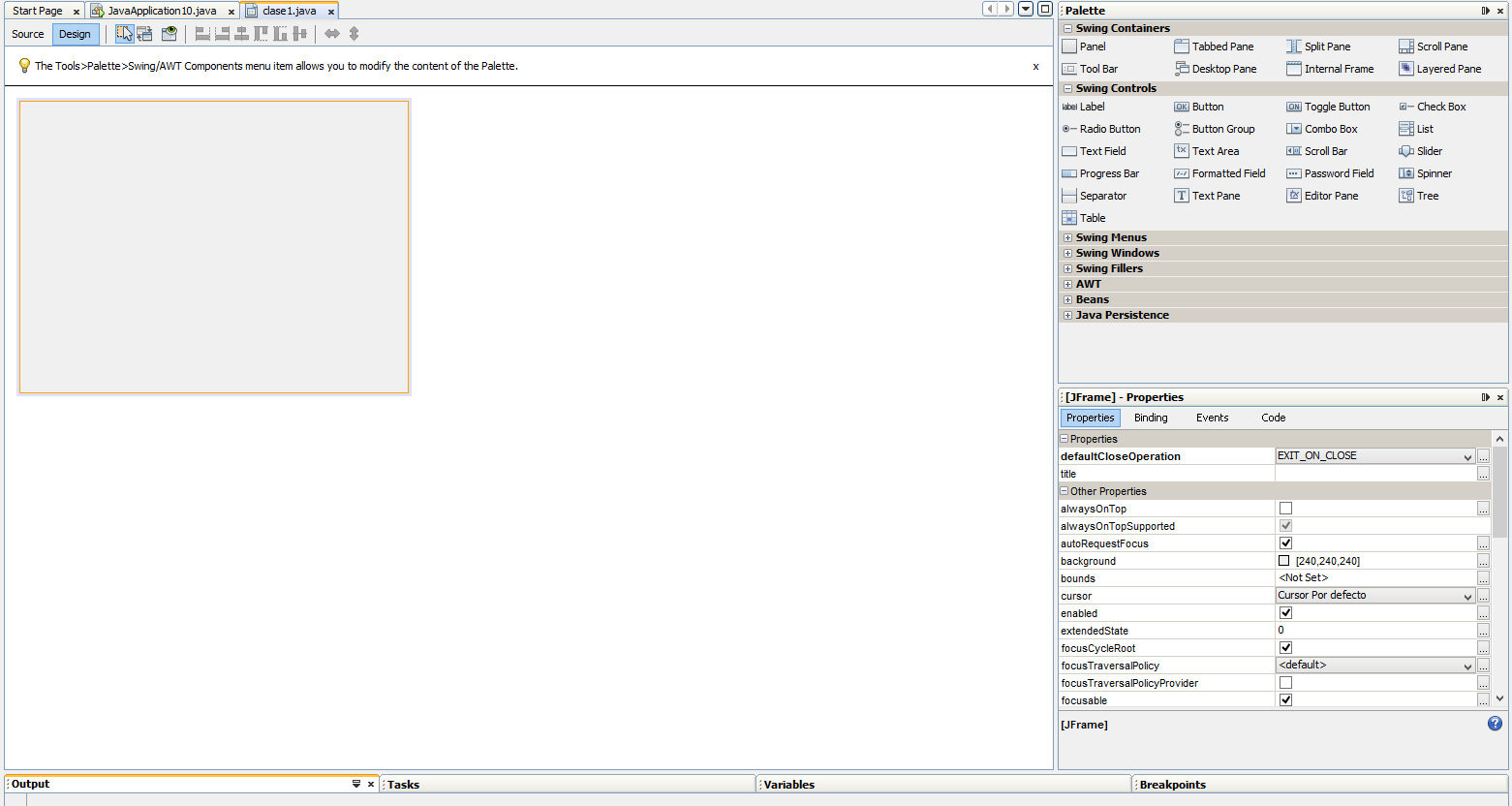1512x806 pixels.
Task: Select the Combo Box control
Action: (1322, 129)
